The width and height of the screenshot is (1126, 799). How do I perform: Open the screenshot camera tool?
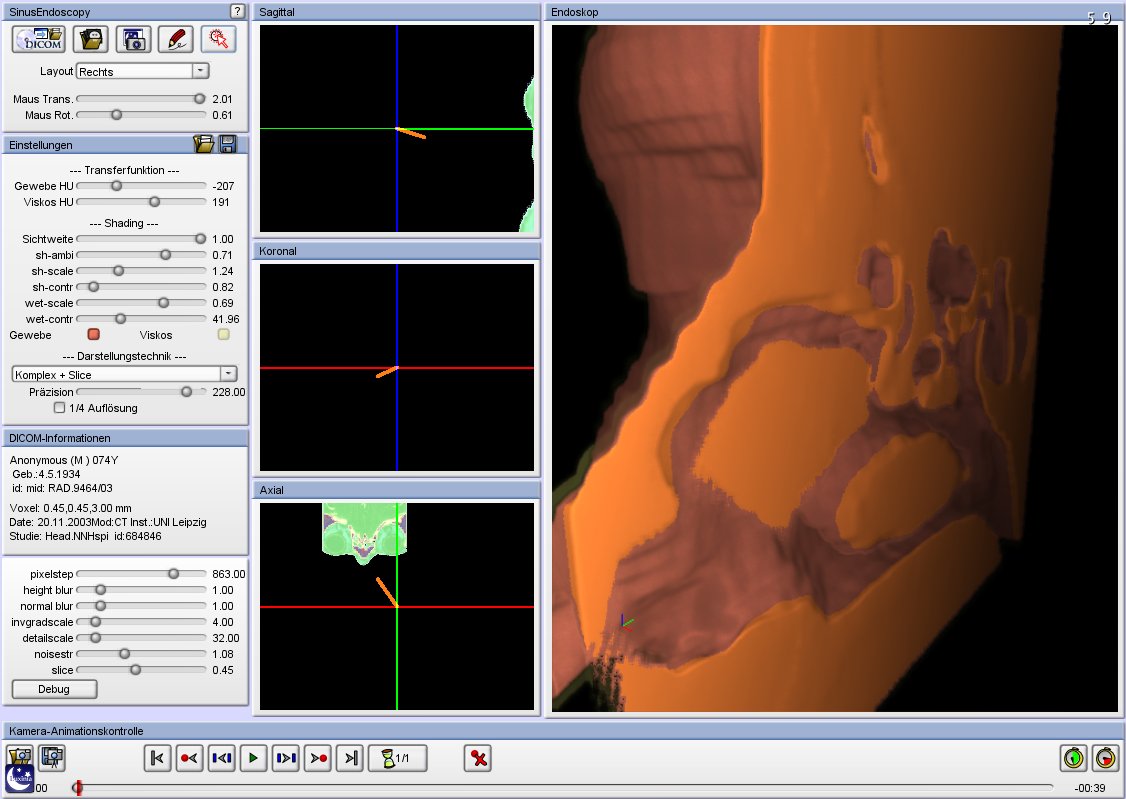click(133, 39)
